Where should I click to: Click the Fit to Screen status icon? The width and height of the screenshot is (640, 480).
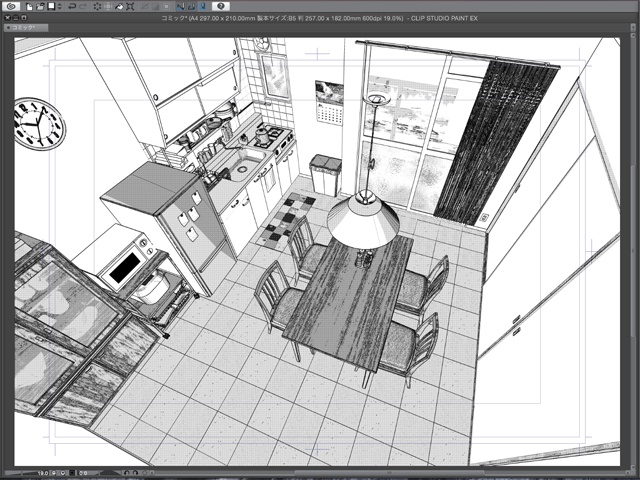pos(72,473)
